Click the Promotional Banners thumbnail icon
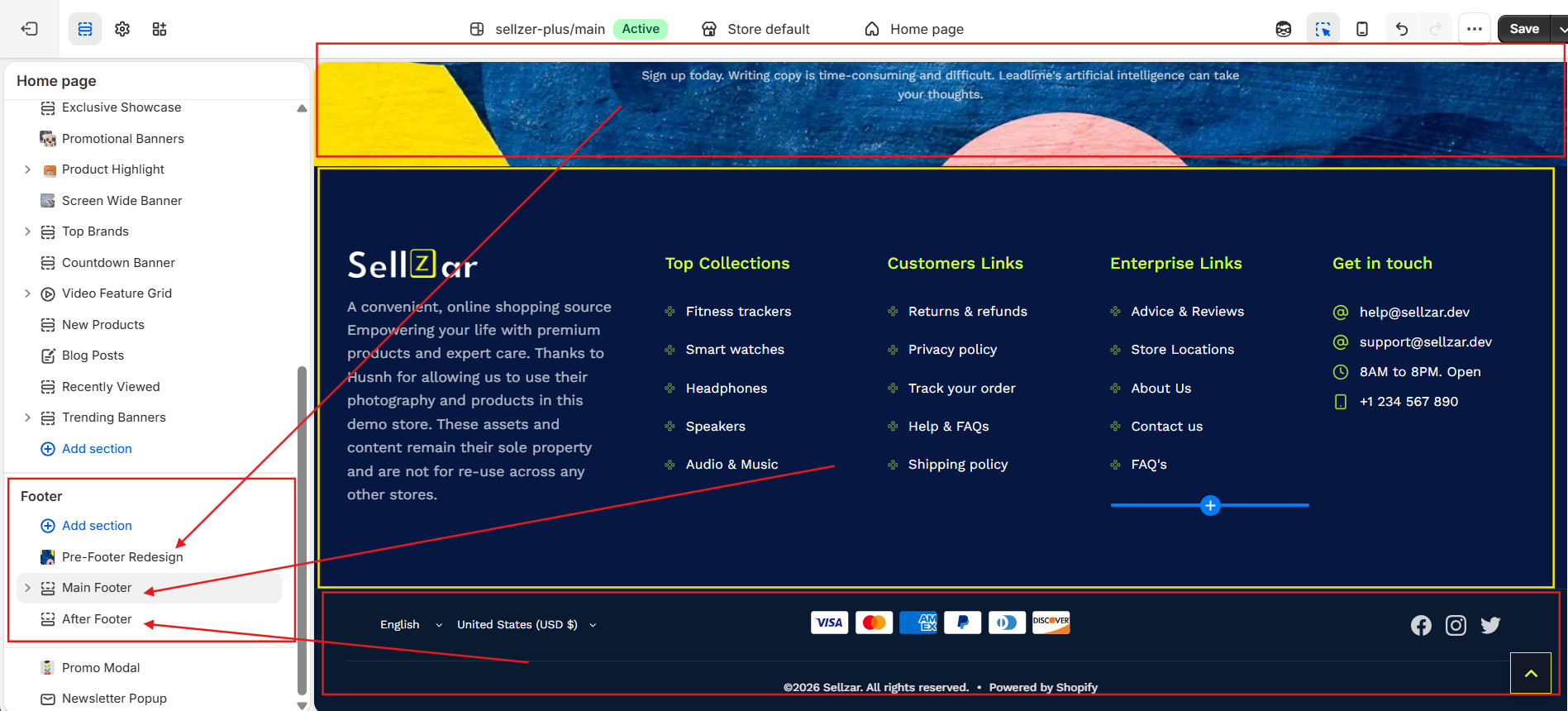 (48, 139)
